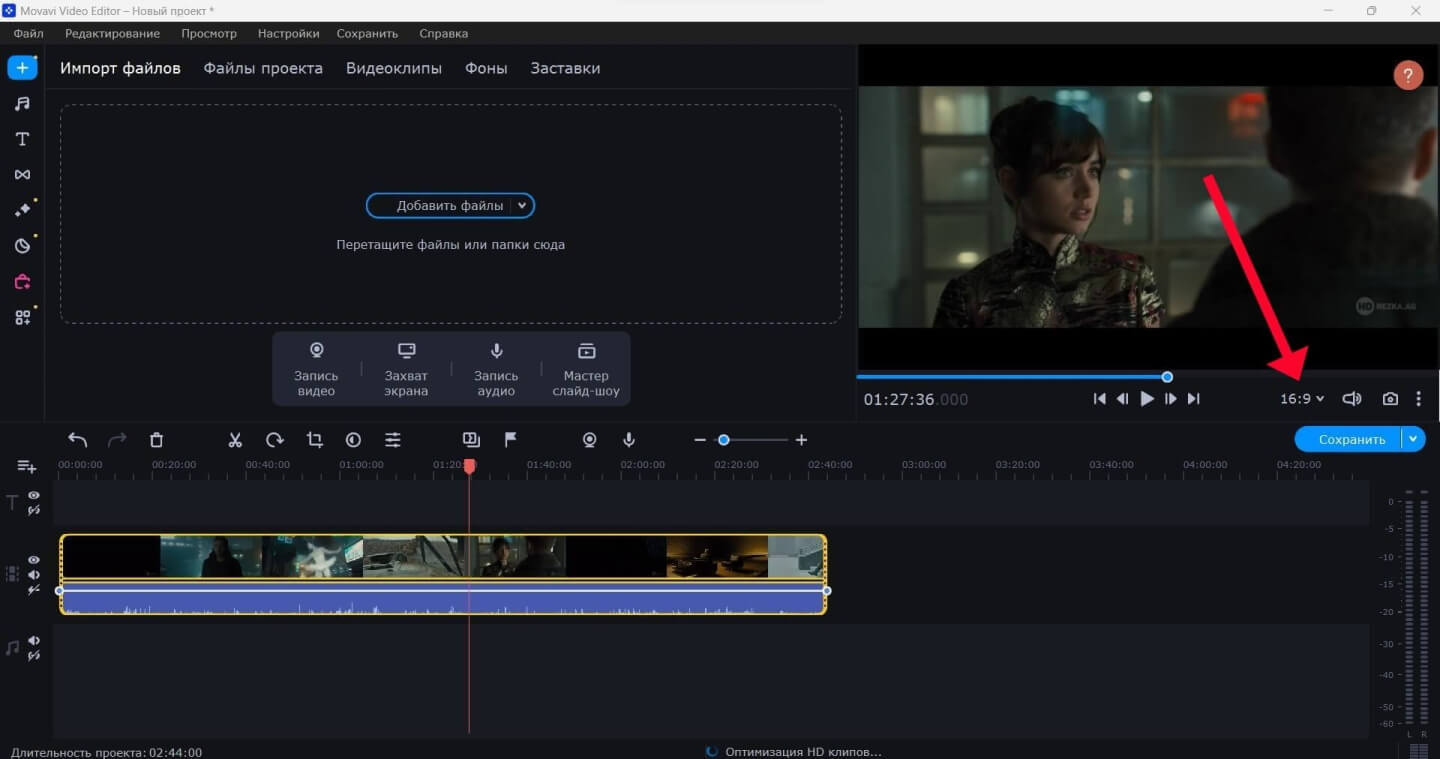The height and width of the screenshot is (759, 1440).
Task: Click the timeline zoom slider handle
Action: 723,440
